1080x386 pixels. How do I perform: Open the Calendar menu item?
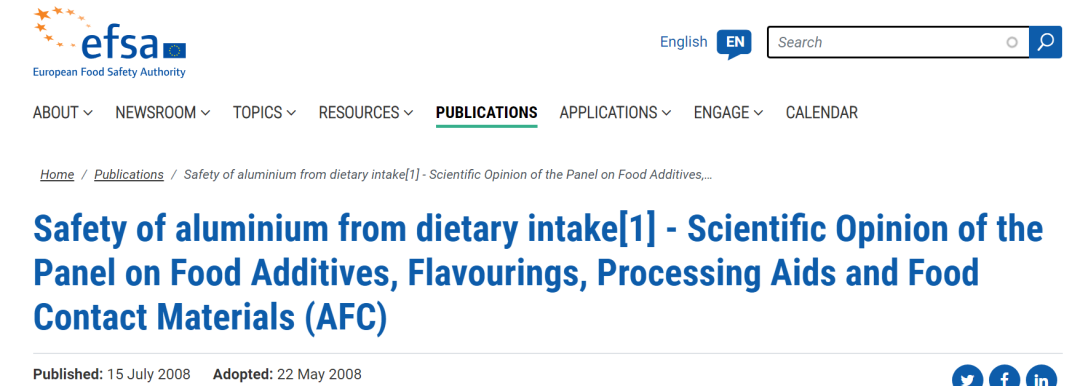[x=822, y=112]
